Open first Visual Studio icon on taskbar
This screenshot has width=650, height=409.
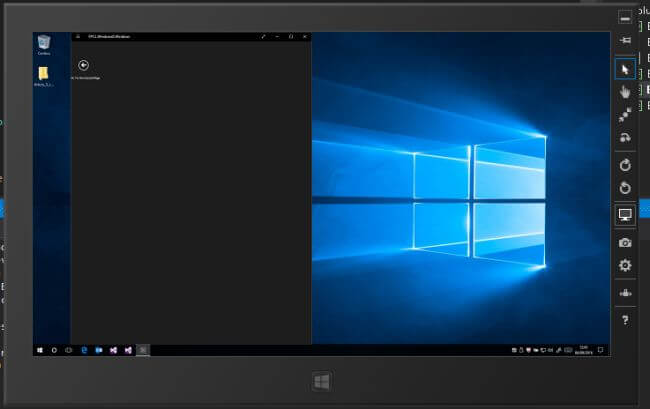coord(113,350)
